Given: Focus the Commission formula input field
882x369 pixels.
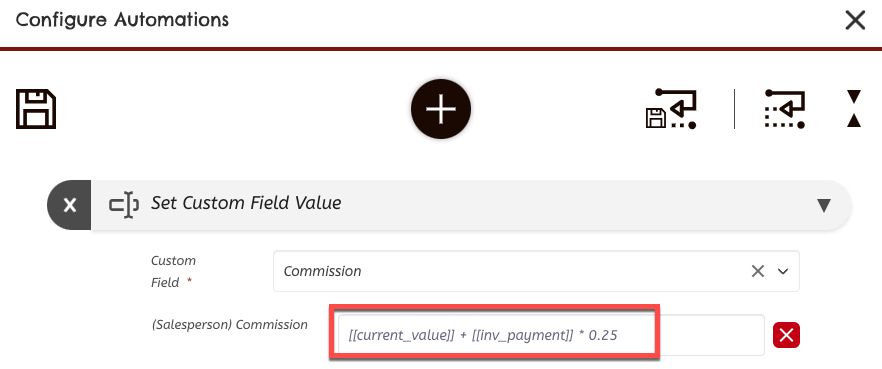Looking at the screenshot, I should (x=551, y=335).
